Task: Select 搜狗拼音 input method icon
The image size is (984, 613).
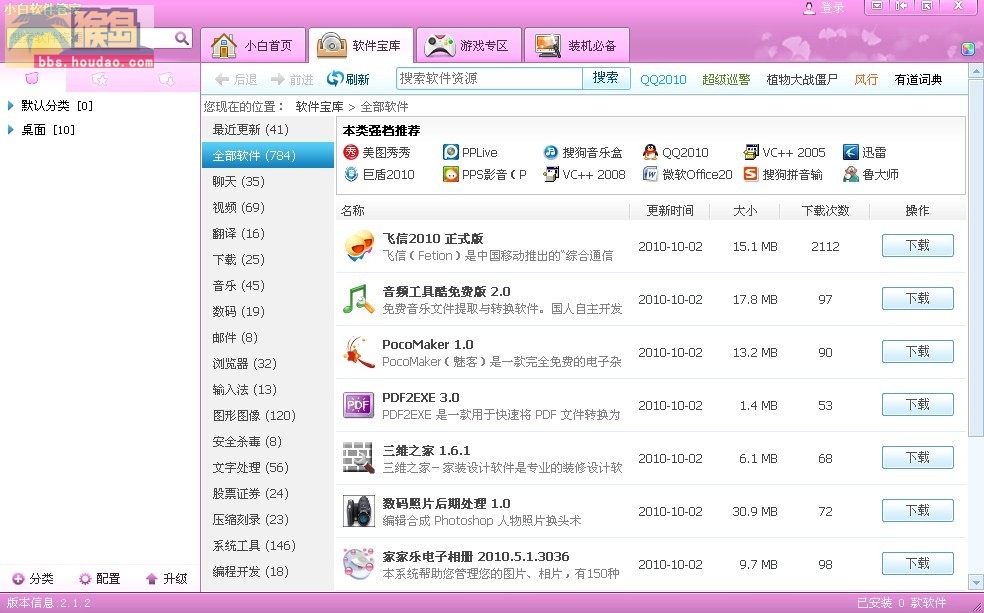Action: [751, 174]
